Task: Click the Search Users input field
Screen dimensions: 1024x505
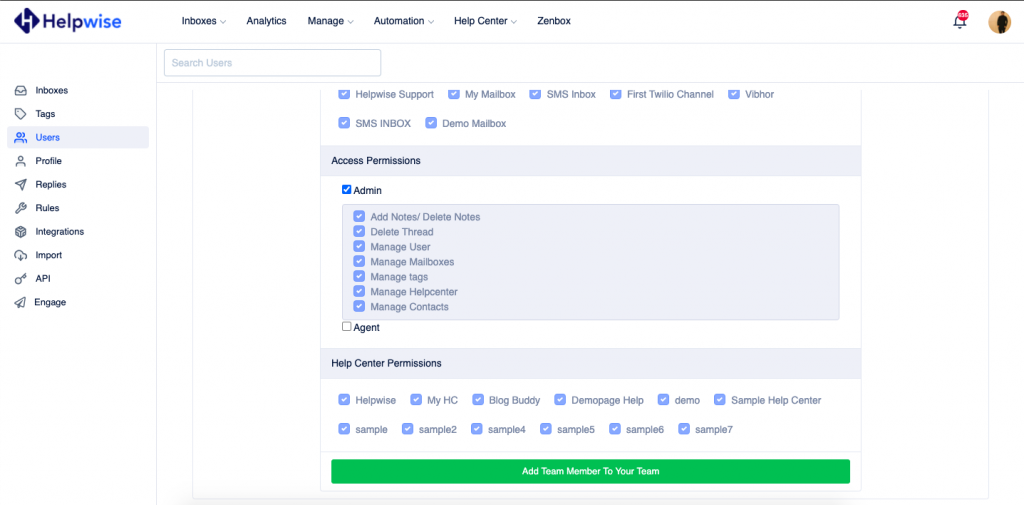Action: (x=272, y=63)
